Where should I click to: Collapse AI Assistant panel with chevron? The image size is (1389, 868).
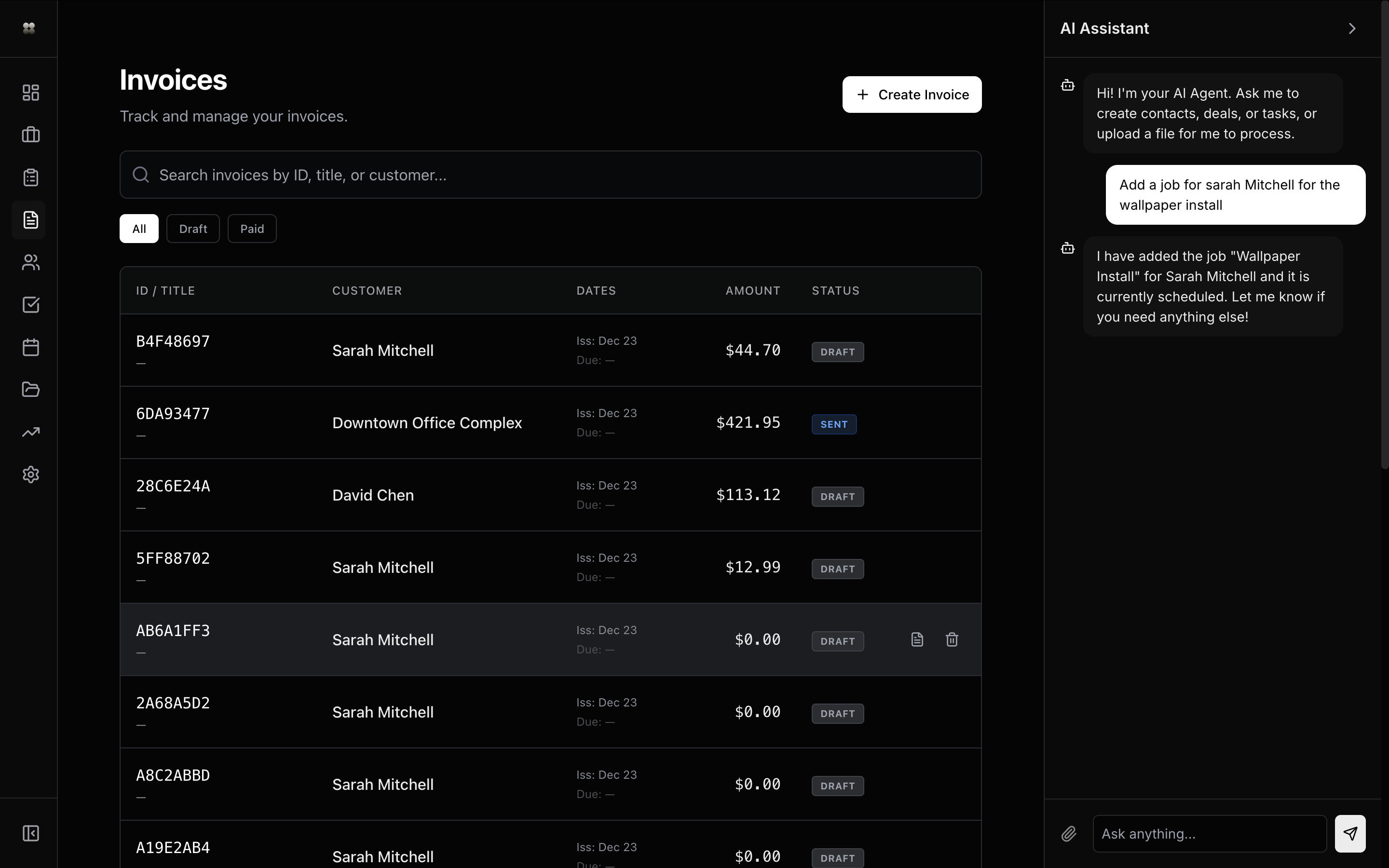[1352, 29]
